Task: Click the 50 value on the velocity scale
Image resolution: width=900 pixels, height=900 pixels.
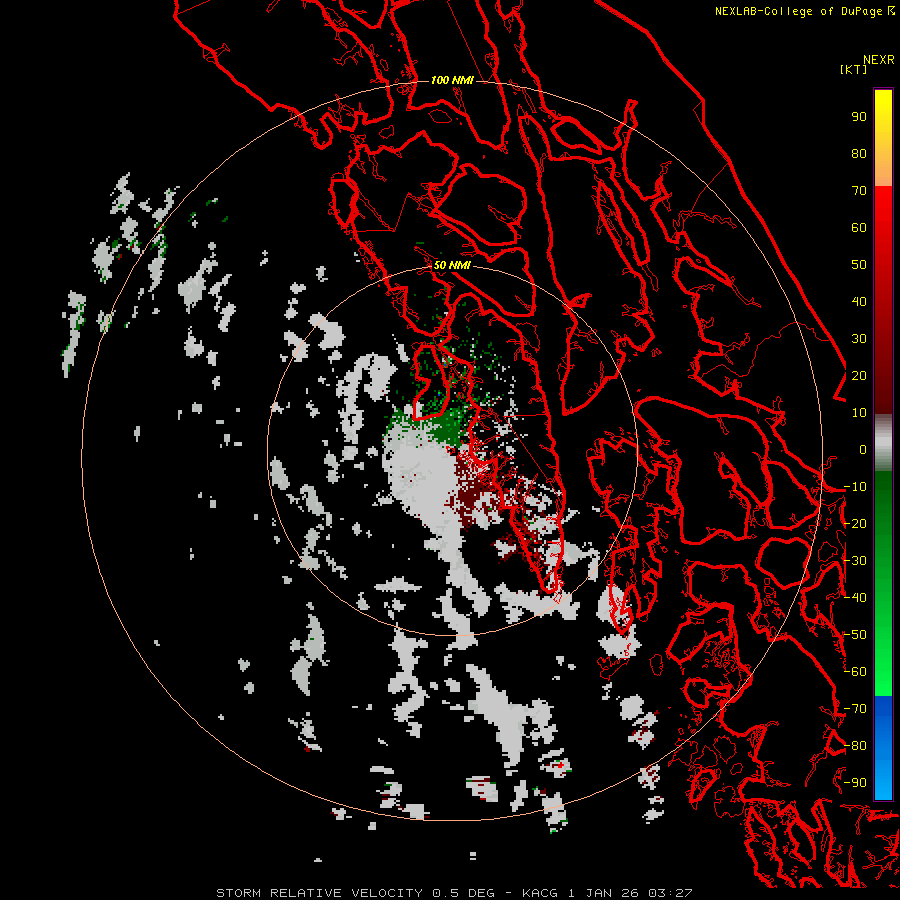Action: coord(859,265)
